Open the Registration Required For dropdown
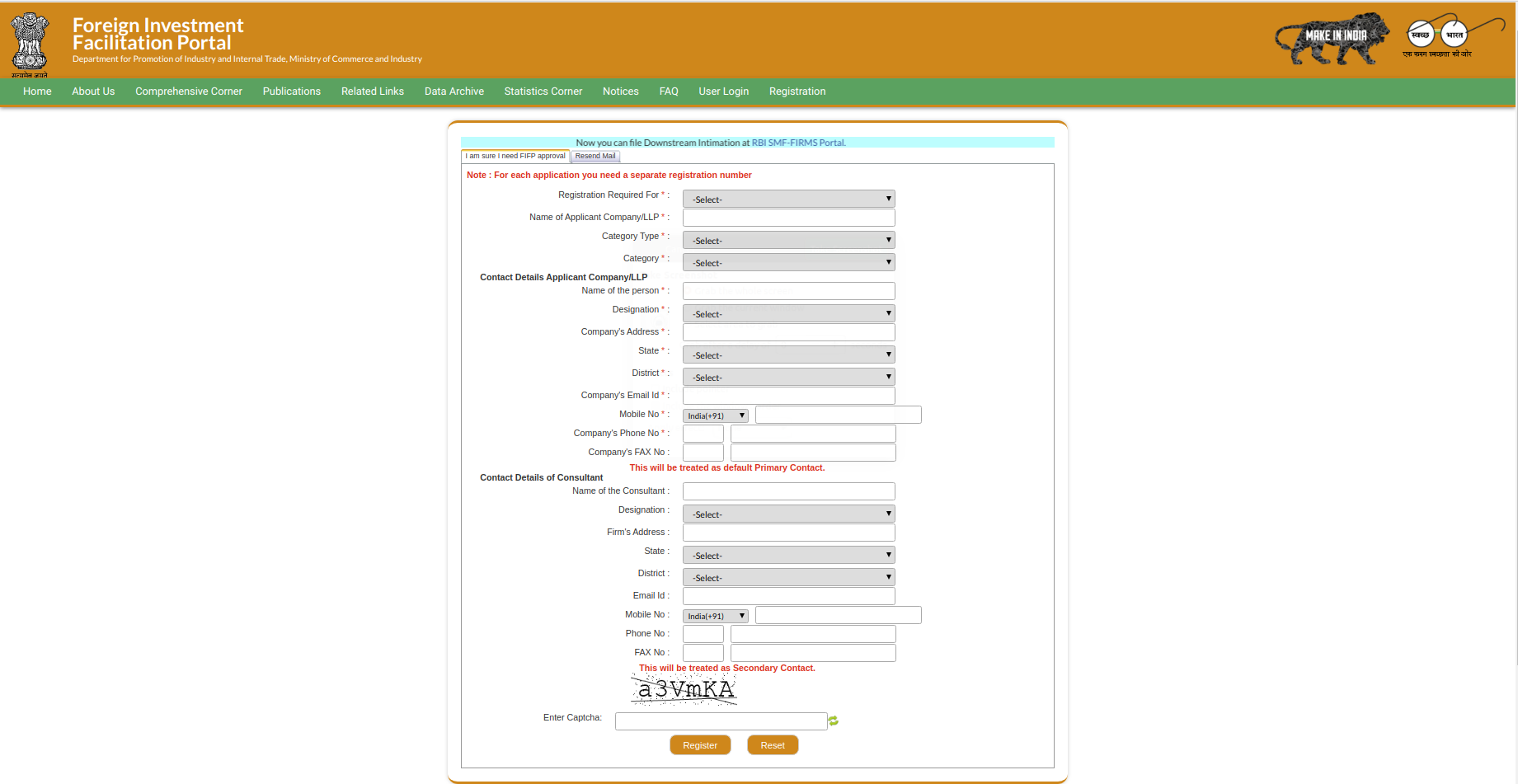 click(x=787, y=199)
